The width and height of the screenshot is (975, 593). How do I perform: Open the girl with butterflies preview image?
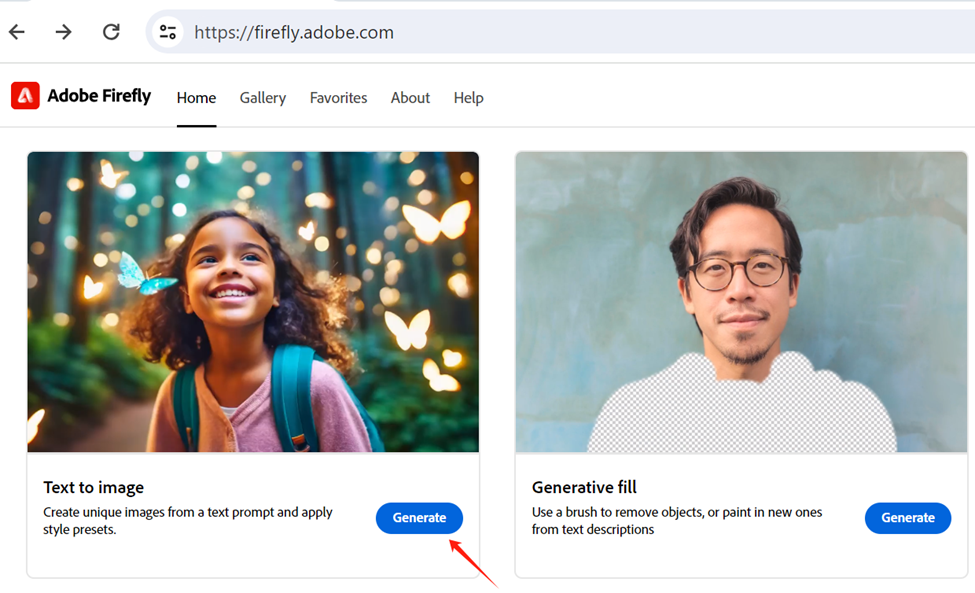click(253, 301)
